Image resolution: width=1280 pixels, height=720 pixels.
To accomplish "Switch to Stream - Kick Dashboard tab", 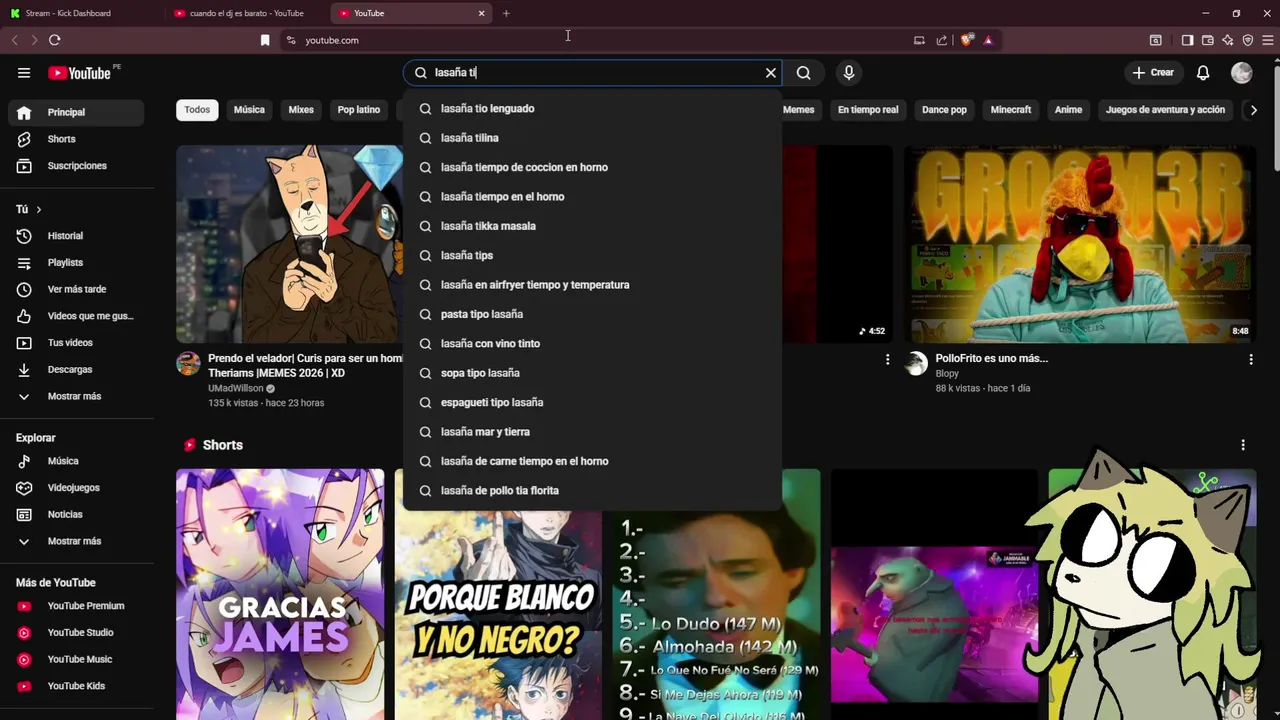I will coord(80,13).
